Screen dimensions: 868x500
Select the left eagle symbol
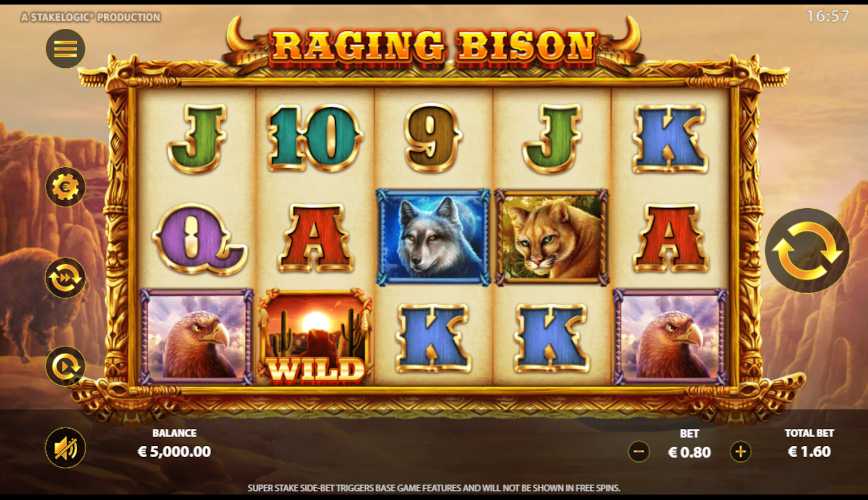[x=196, y=337]
